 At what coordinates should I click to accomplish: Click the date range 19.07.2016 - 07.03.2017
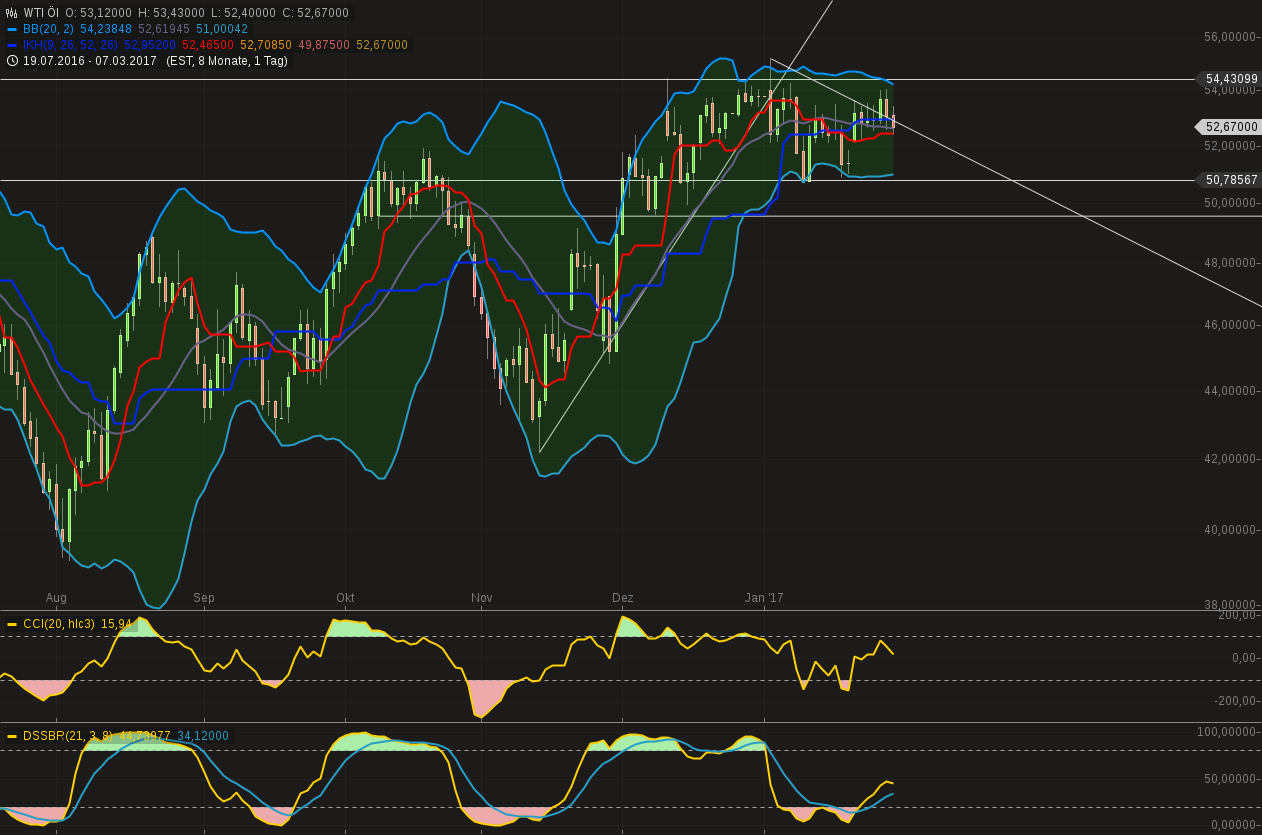(x=90, y=61)
